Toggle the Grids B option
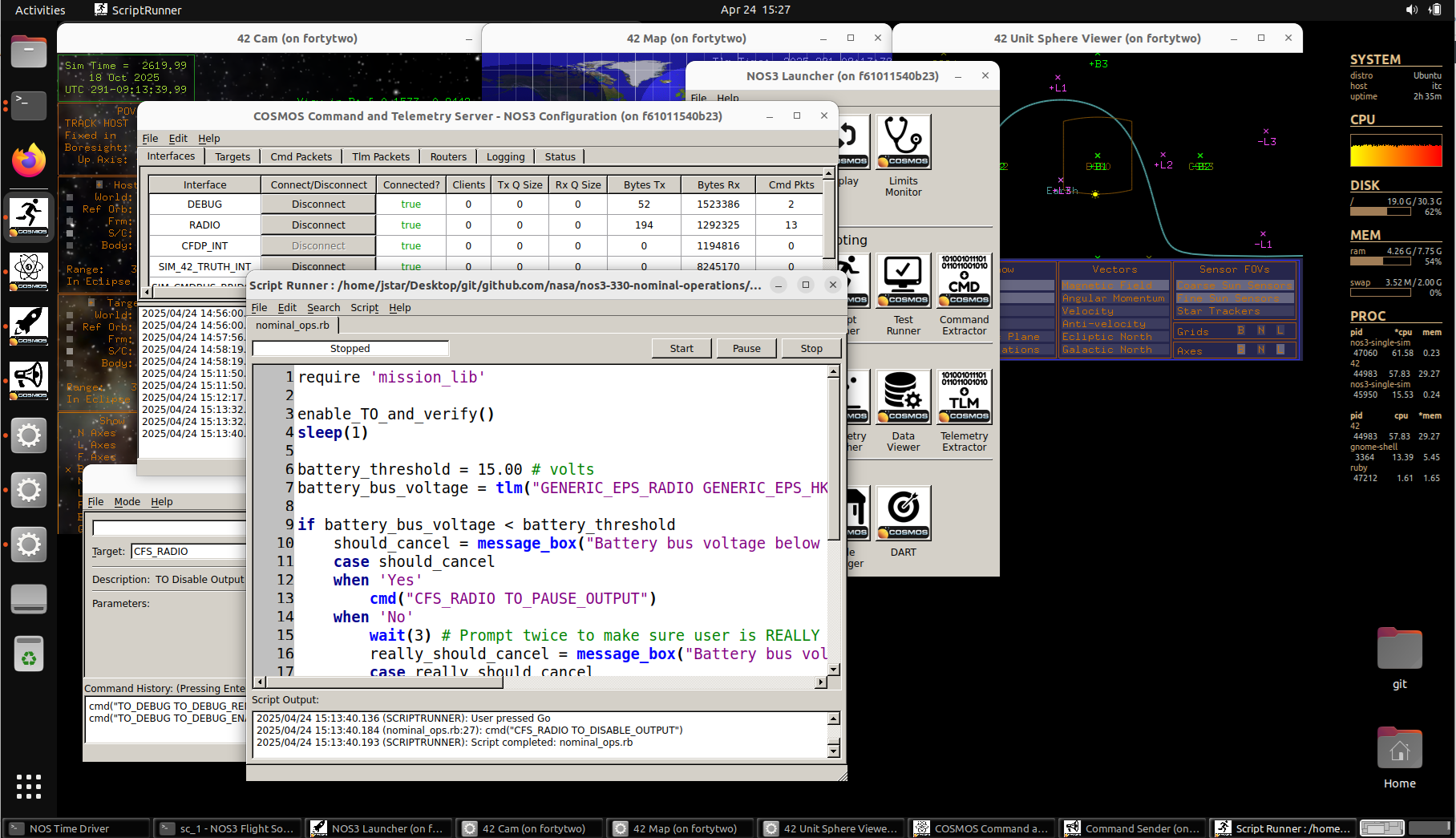1456x838 pixels. click(1241, 330)
